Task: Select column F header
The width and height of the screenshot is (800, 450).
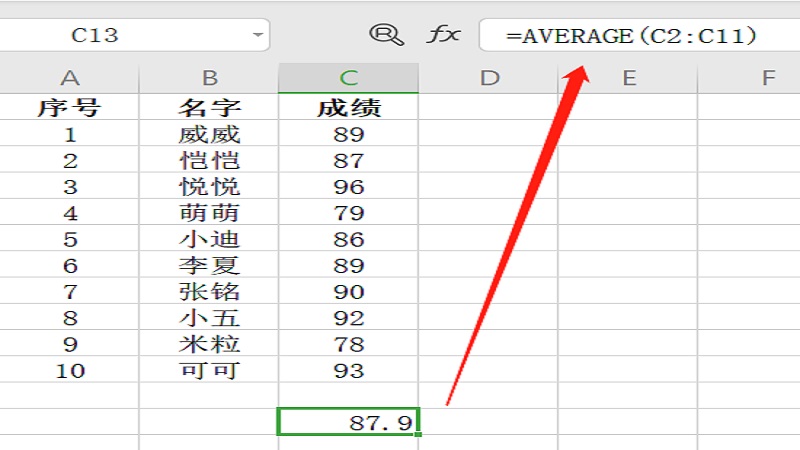Action: (x=765, y=78)
